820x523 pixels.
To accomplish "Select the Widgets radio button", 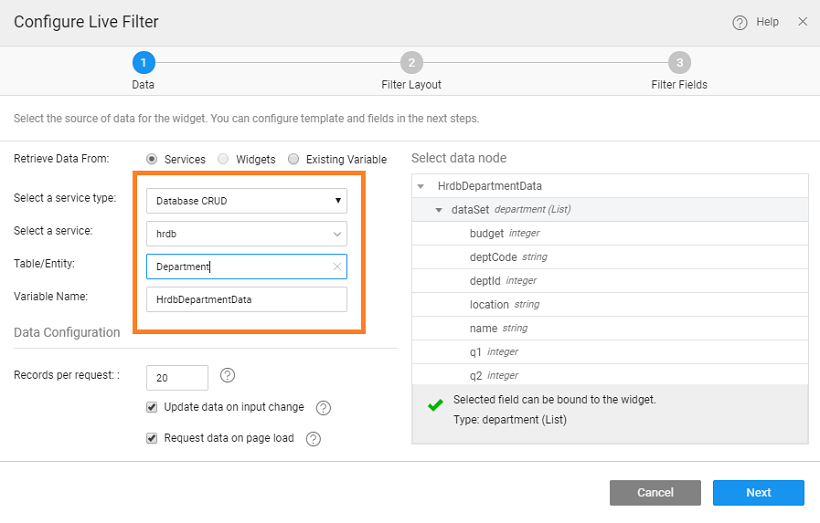I will pyautogui.click(x=223, y=159).
